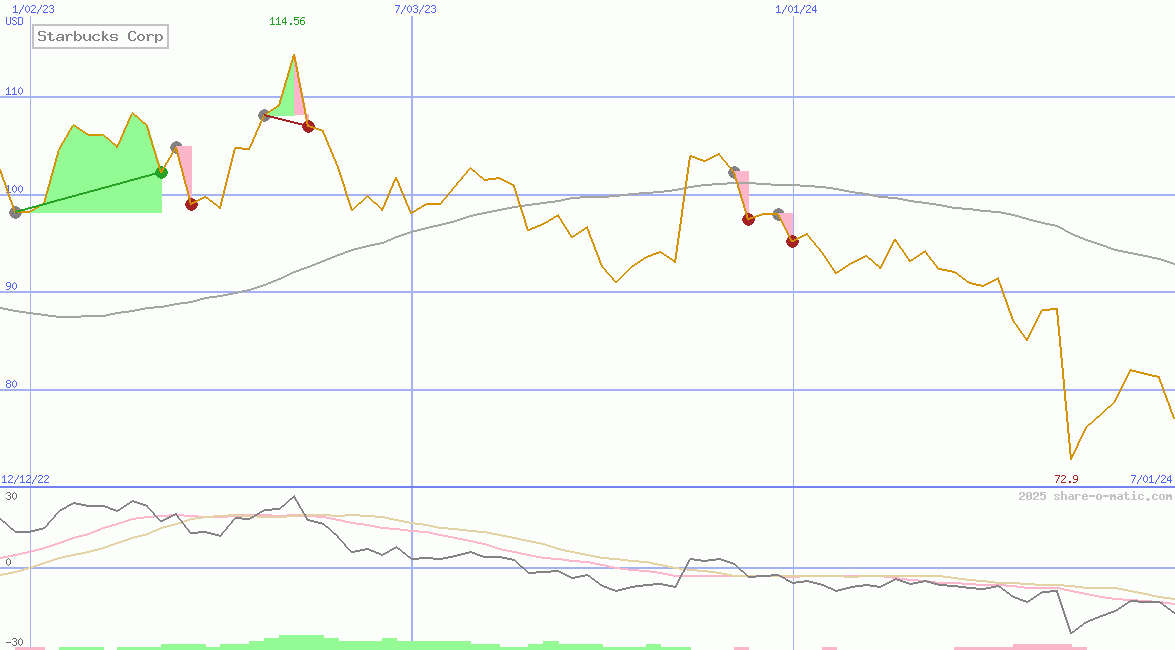Select the grey entry marker at chart's far left
This screenshot has height=650, width=1175.
15,212
